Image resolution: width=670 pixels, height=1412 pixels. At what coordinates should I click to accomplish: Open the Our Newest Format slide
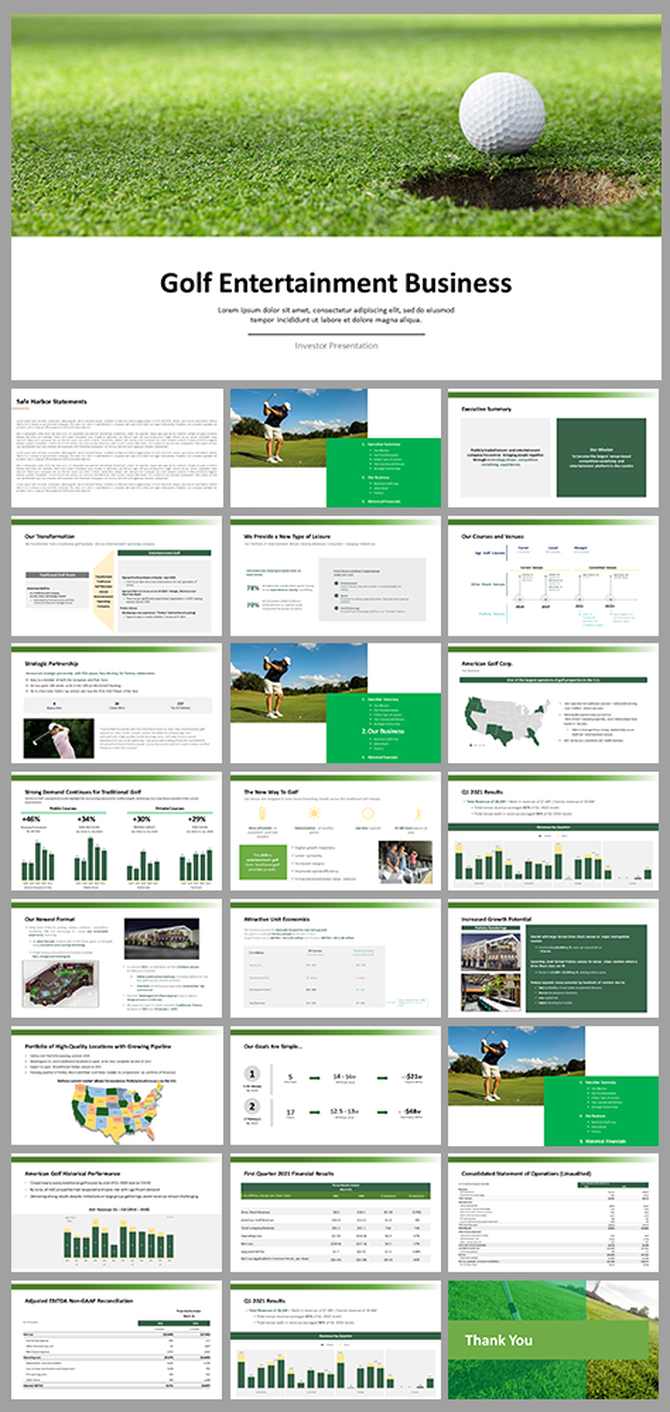click(117, 958)
